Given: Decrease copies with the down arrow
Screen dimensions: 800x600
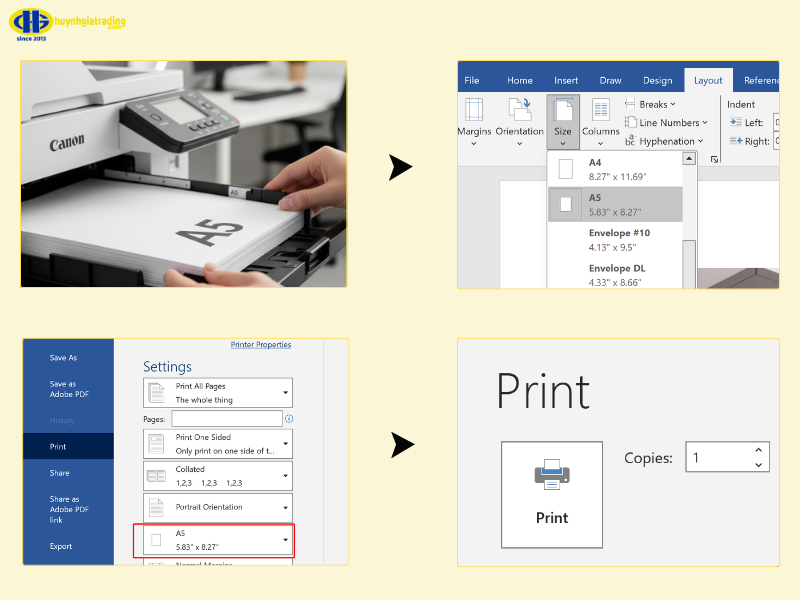Looking at the screenshot, I should 758,465.
